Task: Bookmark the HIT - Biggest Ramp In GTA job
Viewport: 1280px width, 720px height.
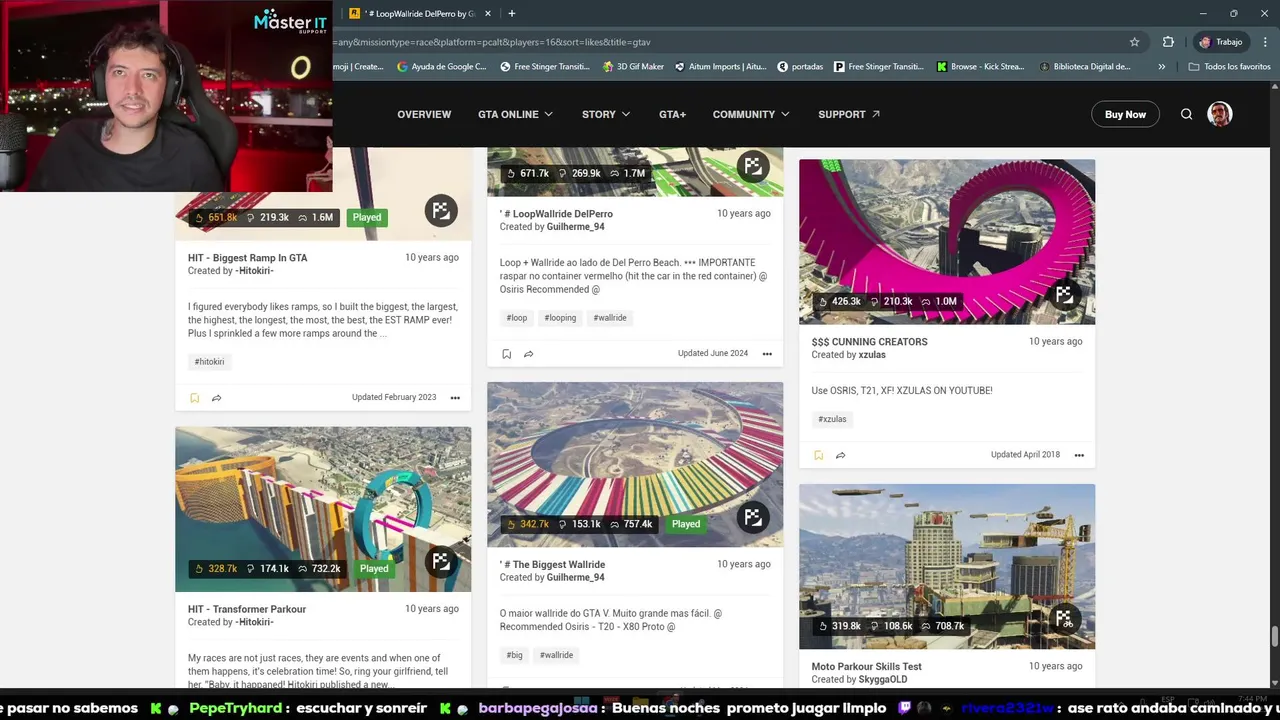Action: (195, 398)
